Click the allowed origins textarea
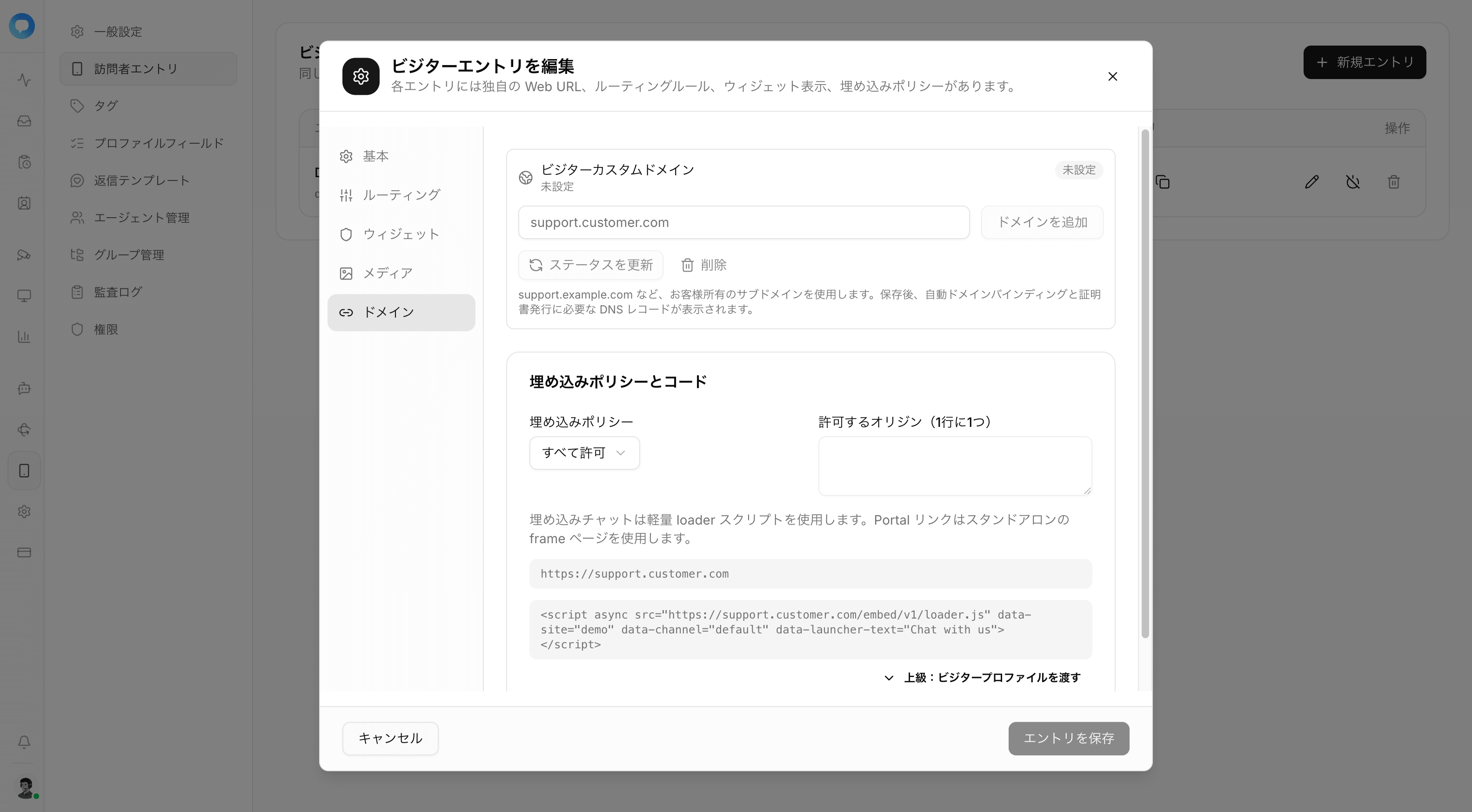This screenshot has height=812, width=1472. point(955,466)
